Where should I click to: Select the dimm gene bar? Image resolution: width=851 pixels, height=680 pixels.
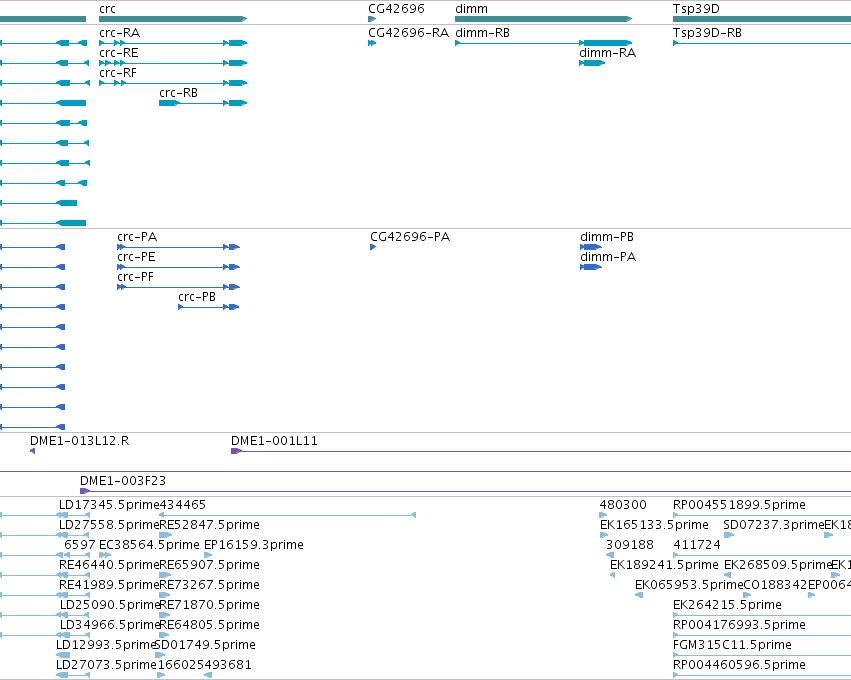543,19
